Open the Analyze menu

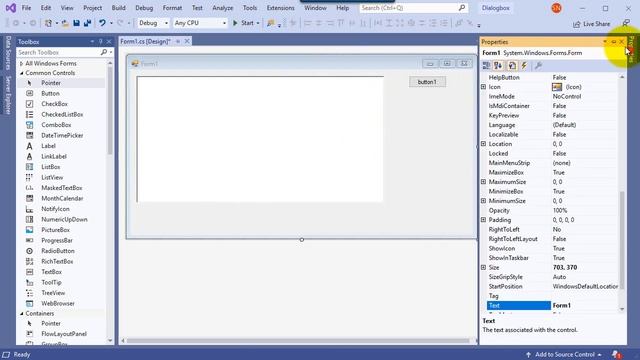tap(223, 8)
